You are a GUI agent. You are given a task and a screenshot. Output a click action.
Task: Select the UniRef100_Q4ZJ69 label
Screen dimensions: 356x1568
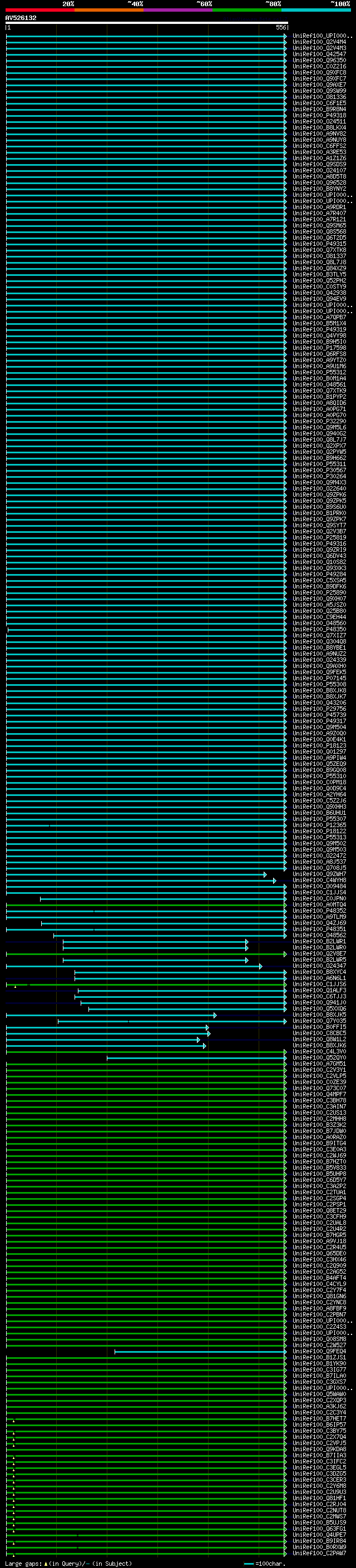[x=319, y=923]
